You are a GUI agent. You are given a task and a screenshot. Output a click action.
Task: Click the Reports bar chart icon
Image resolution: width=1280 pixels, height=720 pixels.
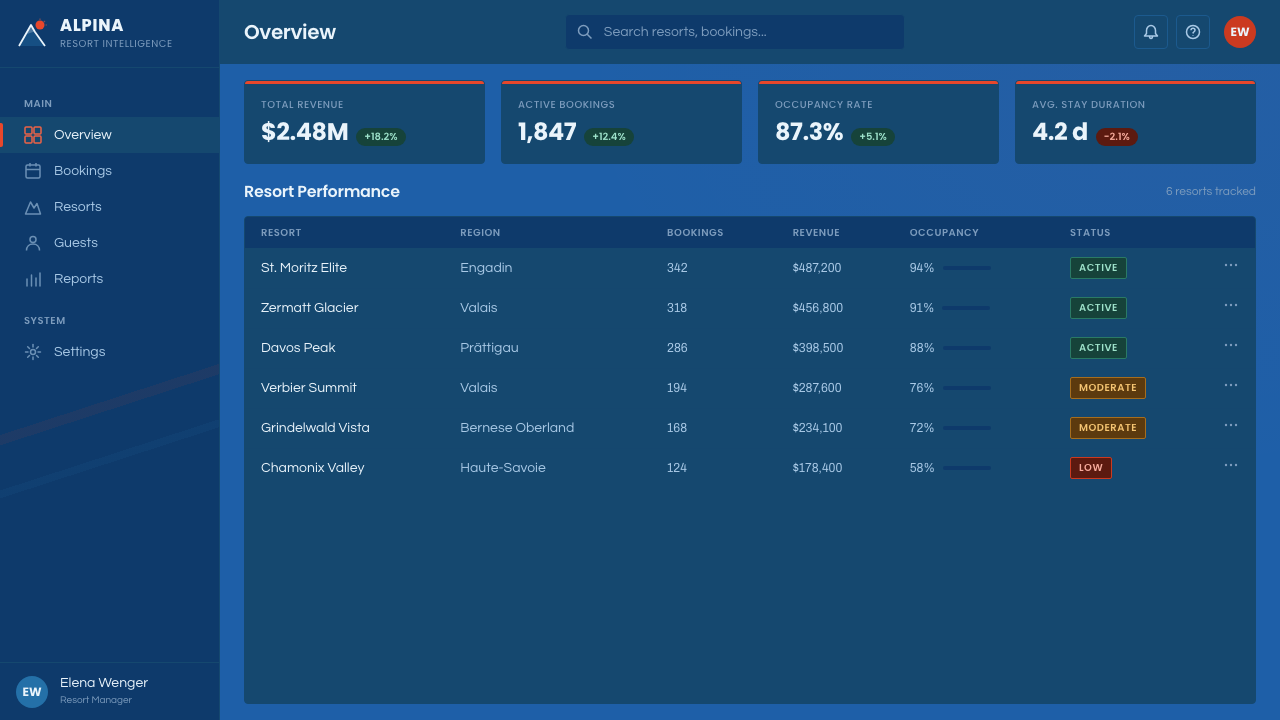pos(33,279)
